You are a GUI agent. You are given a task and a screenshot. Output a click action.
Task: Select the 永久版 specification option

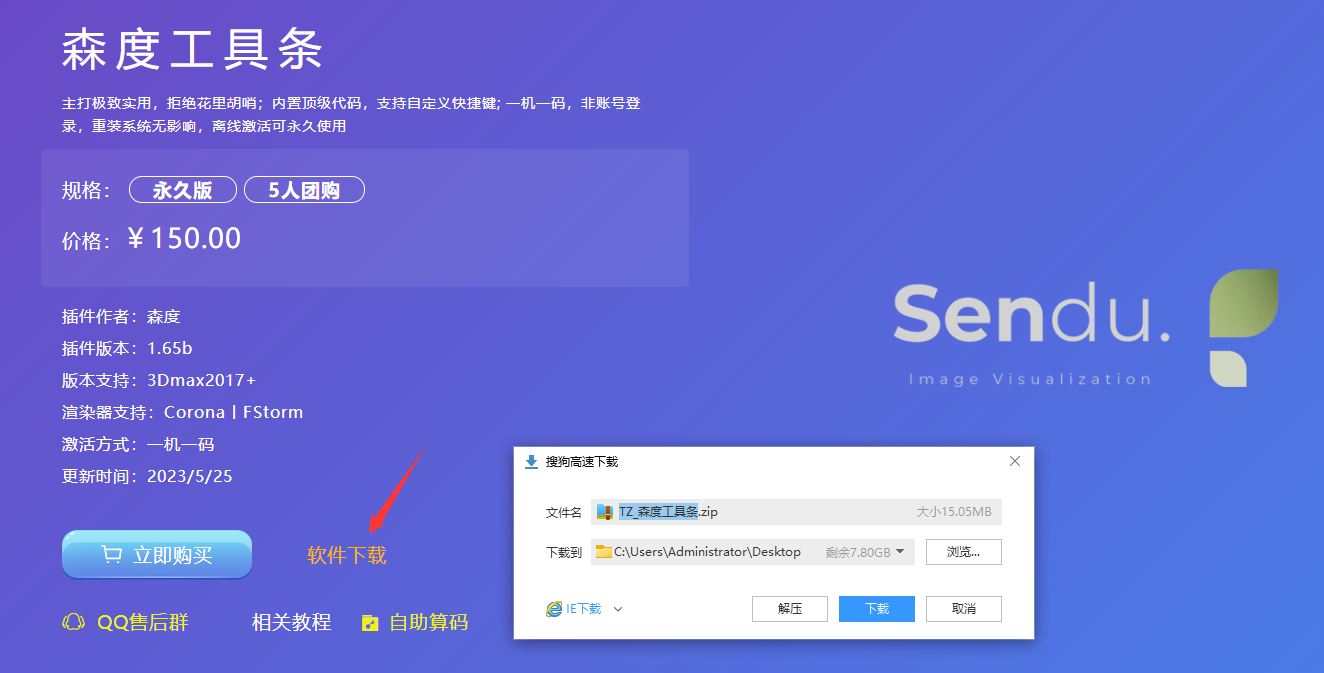(183, 190)
